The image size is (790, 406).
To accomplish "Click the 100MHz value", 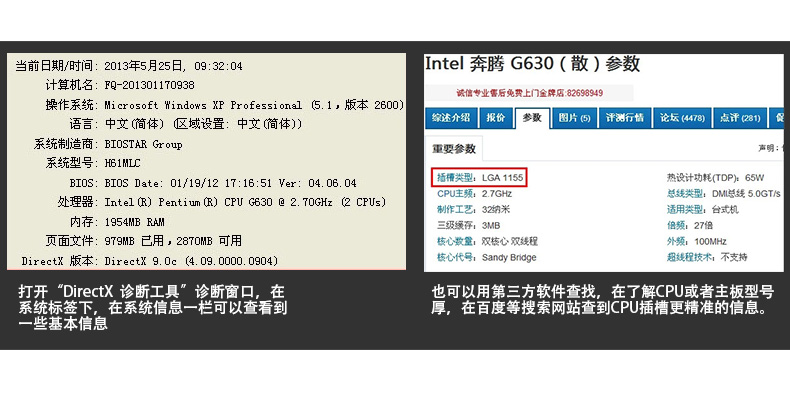I will (709, 241).
